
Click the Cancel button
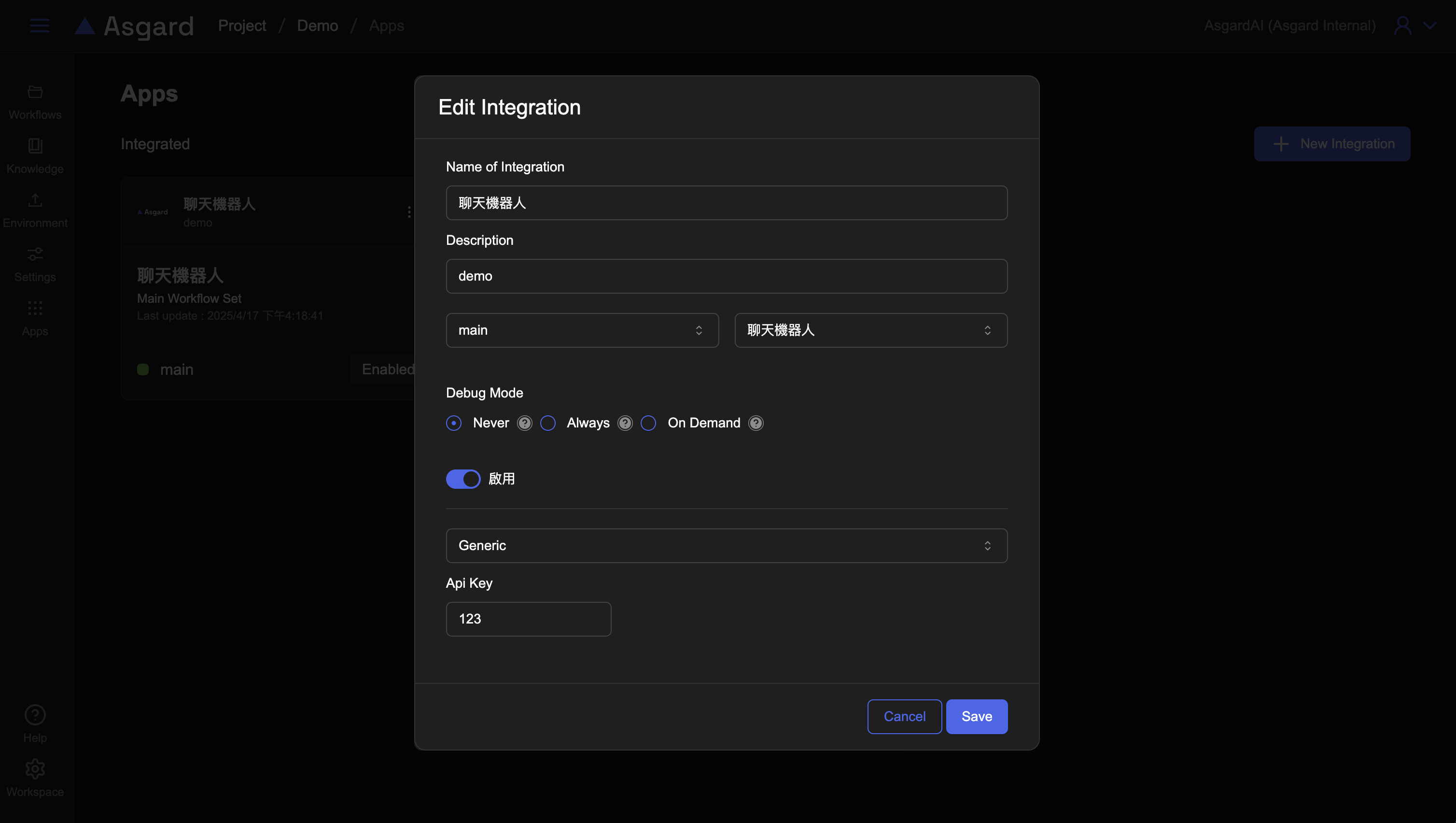[904, 717]
